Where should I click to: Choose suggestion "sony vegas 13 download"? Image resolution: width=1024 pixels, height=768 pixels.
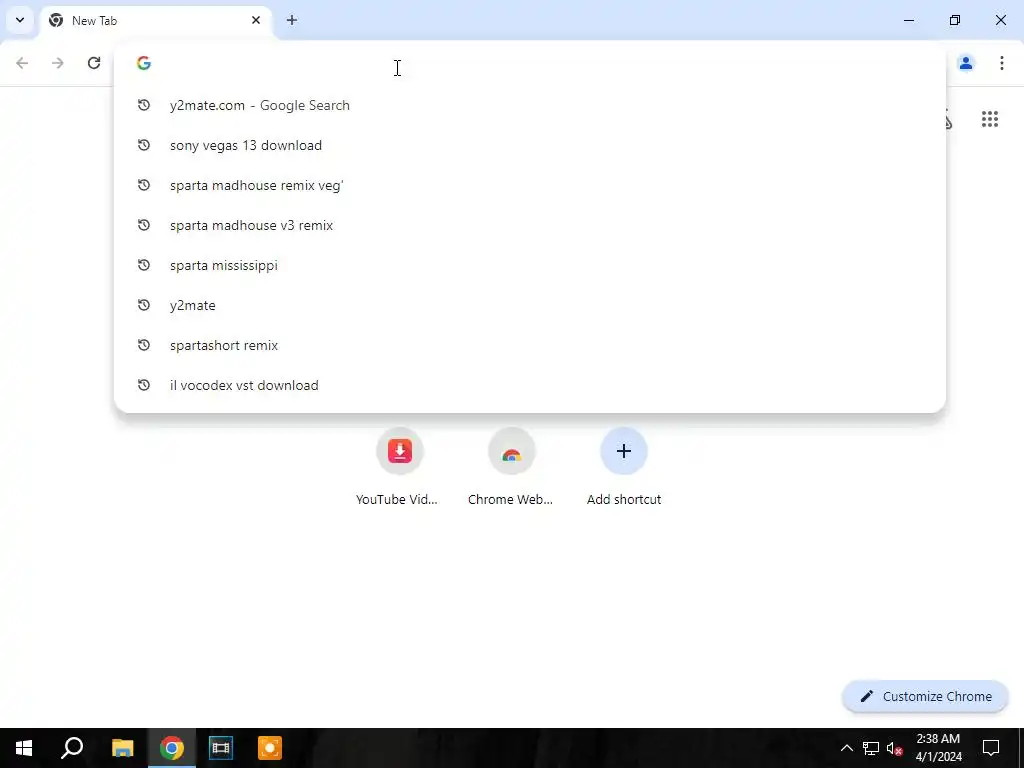point(530,145)
